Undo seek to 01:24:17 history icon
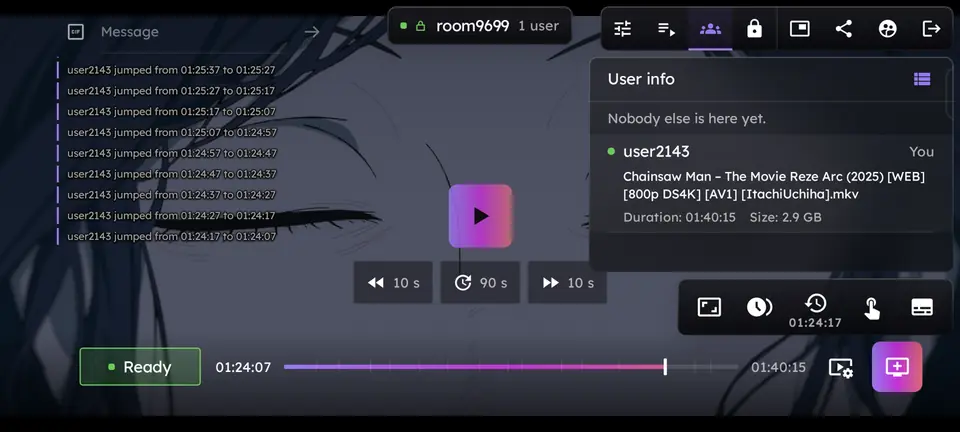The width and height of the screenshot is (960, 432). click(815, 311)
